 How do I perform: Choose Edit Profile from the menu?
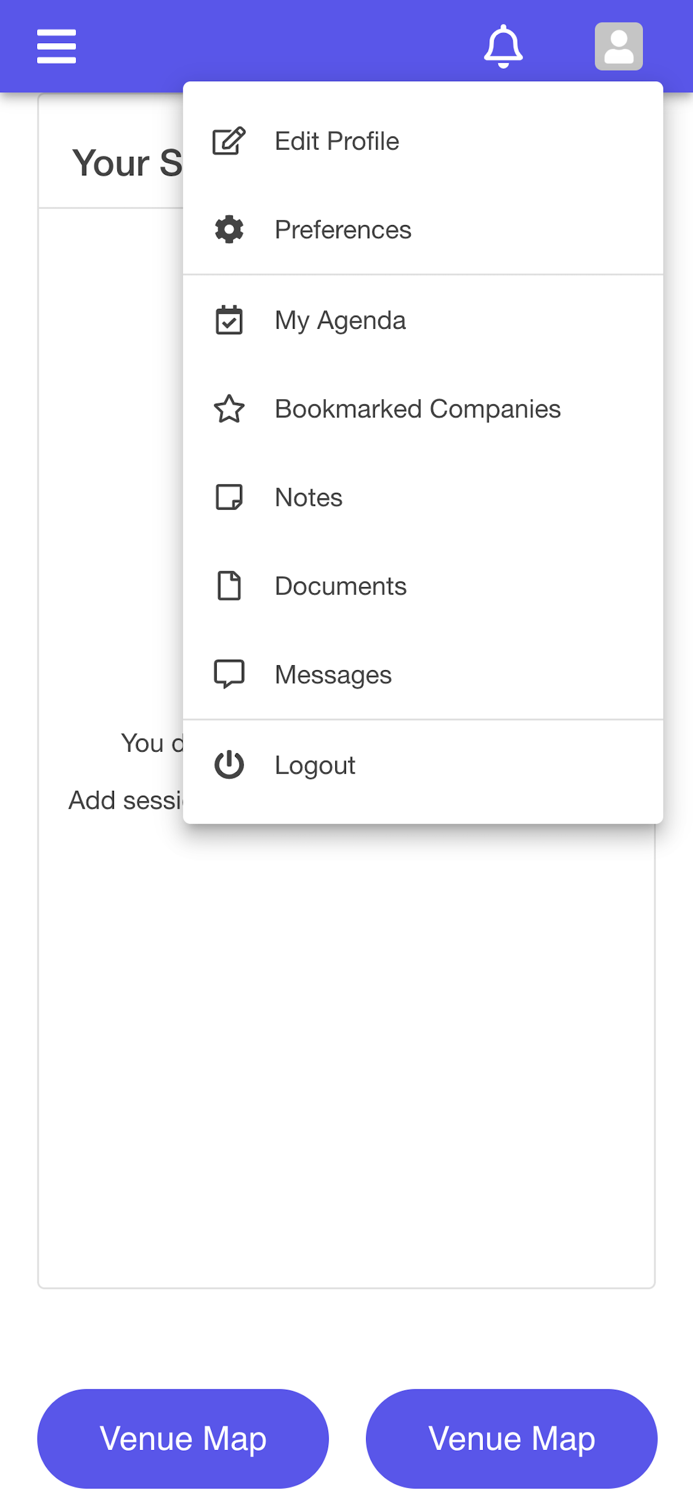(337, 141)
